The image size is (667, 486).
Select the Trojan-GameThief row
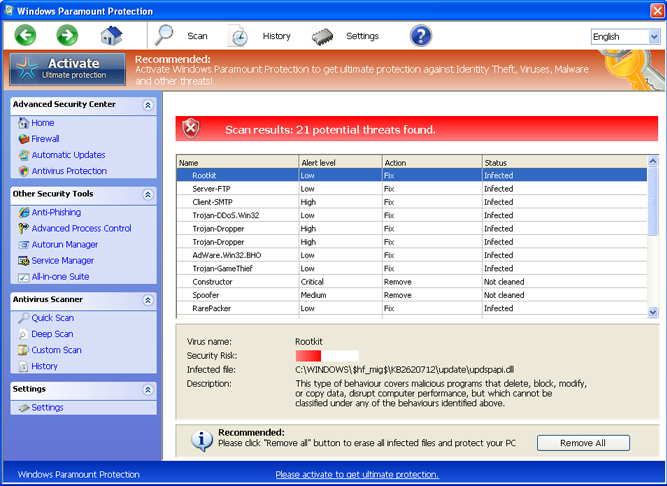[412, 268]
